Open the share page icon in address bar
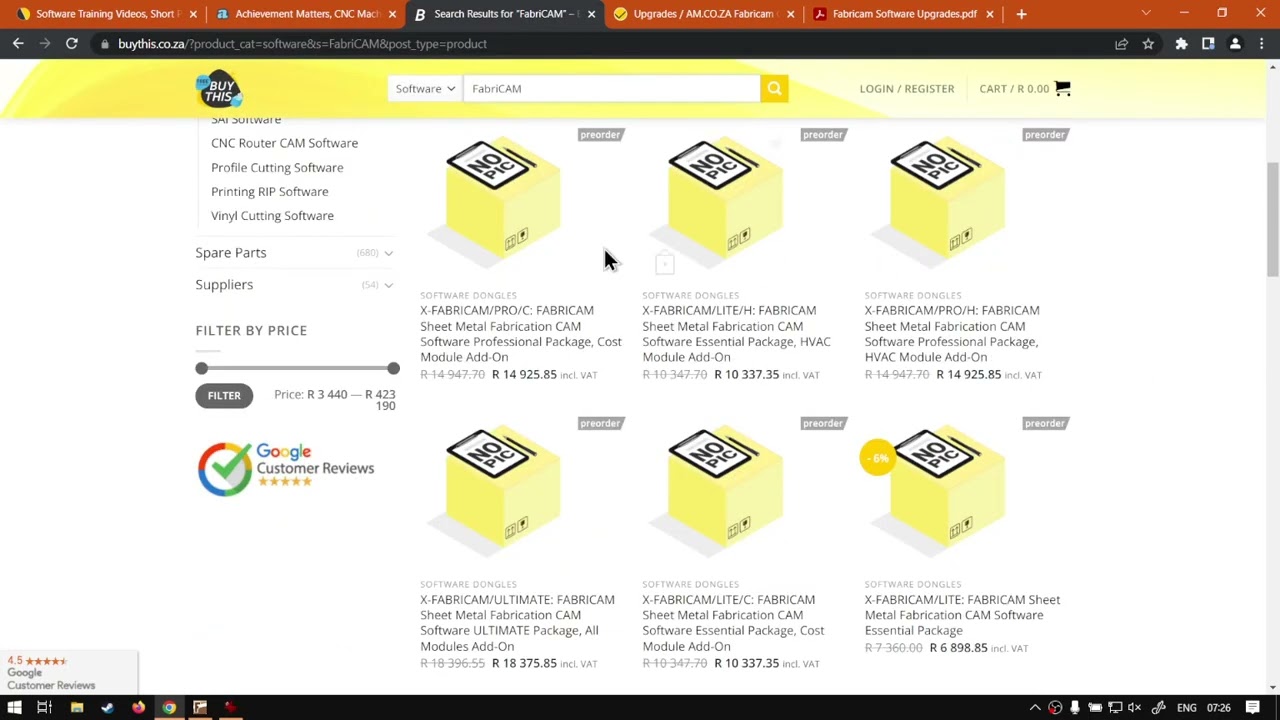 pyautogui.click(x=1121, y=44)
